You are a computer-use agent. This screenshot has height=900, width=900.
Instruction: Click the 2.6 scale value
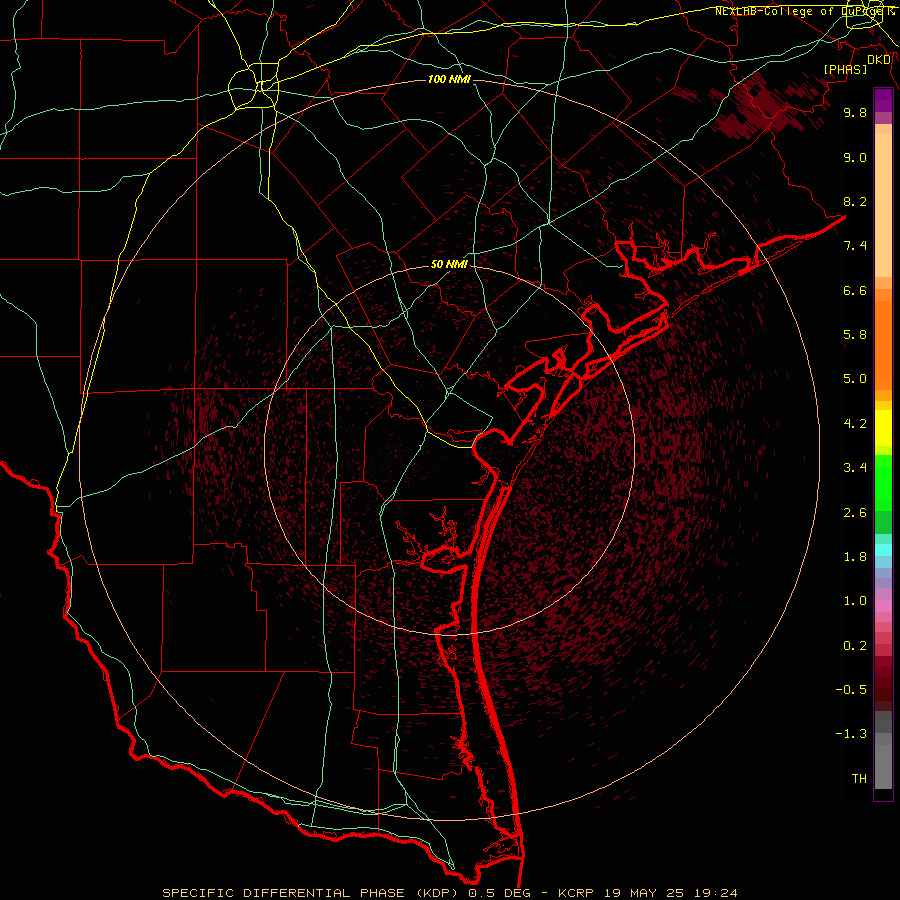pyautogui.click(x=855, y=513)
